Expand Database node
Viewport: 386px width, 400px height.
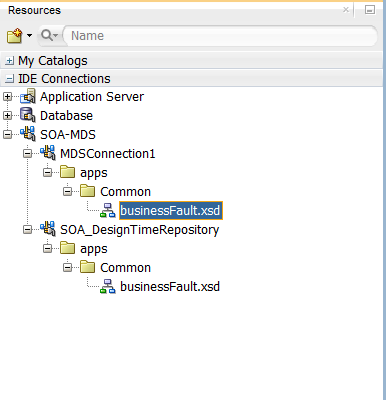pos(7,116)
